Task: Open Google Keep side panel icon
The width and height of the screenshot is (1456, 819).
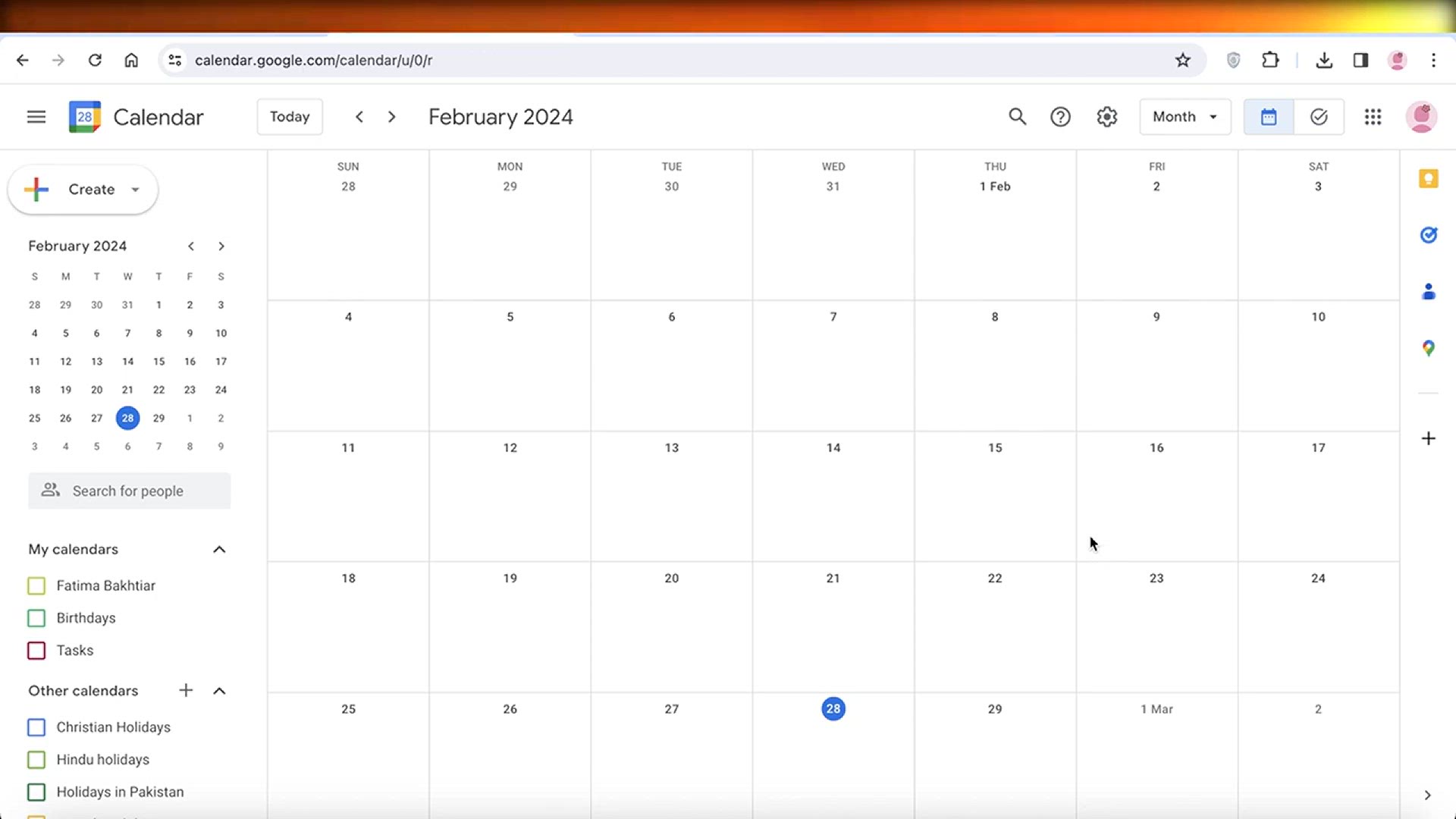Action: pos(1428,179)
